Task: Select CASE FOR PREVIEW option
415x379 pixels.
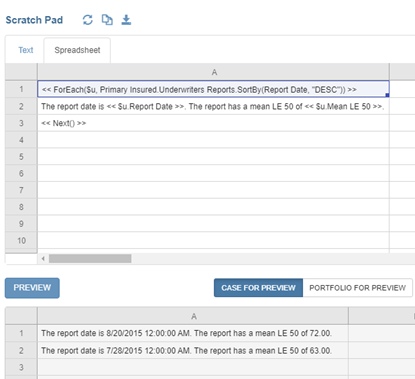Action: point(258,288)
